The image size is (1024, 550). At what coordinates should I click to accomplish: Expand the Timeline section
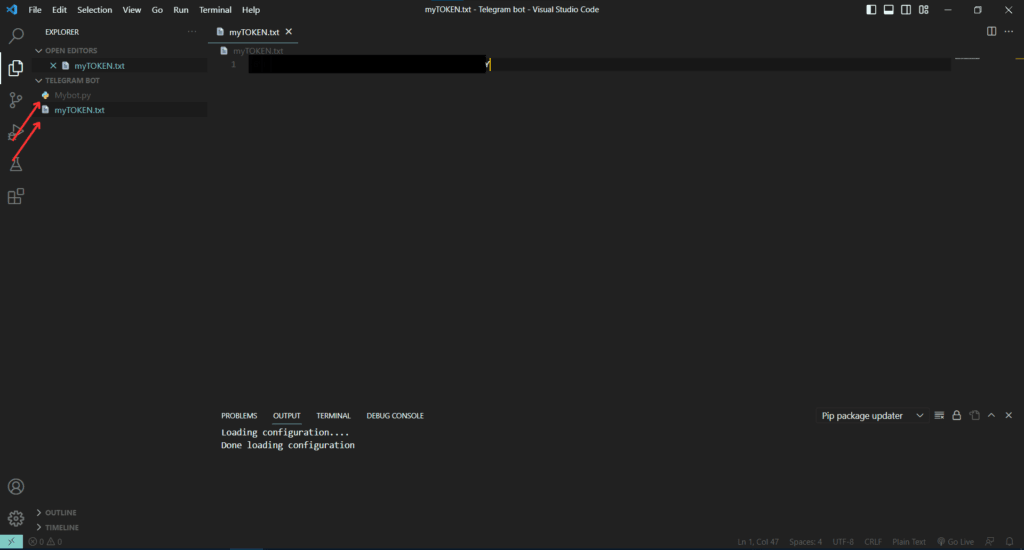(x=61, y=527)
